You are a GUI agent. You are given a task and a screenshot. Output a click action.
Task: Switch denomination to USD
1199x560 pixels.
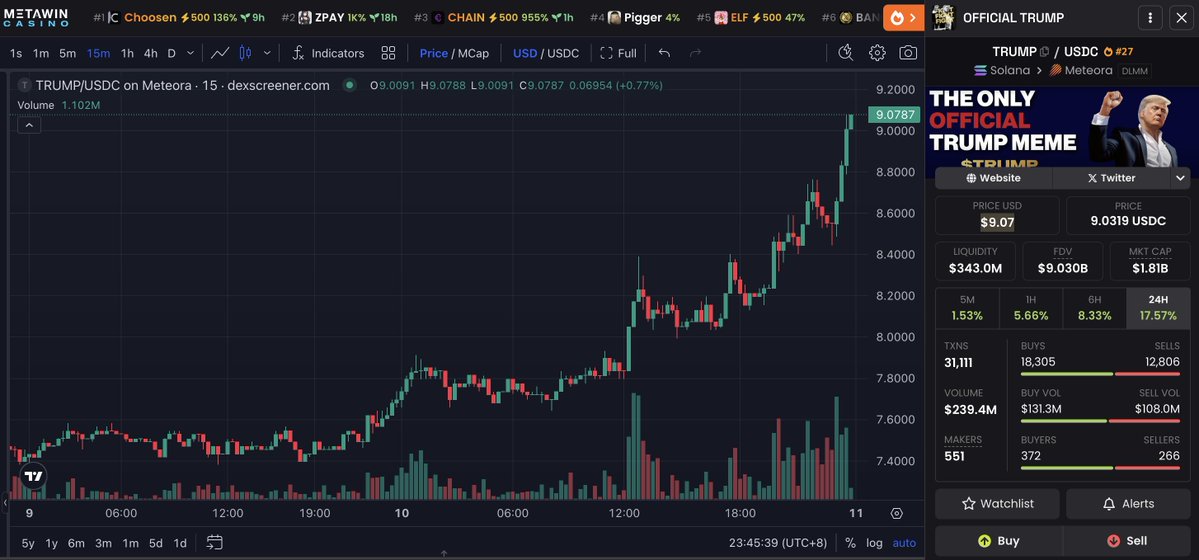(x=525, y=53)
